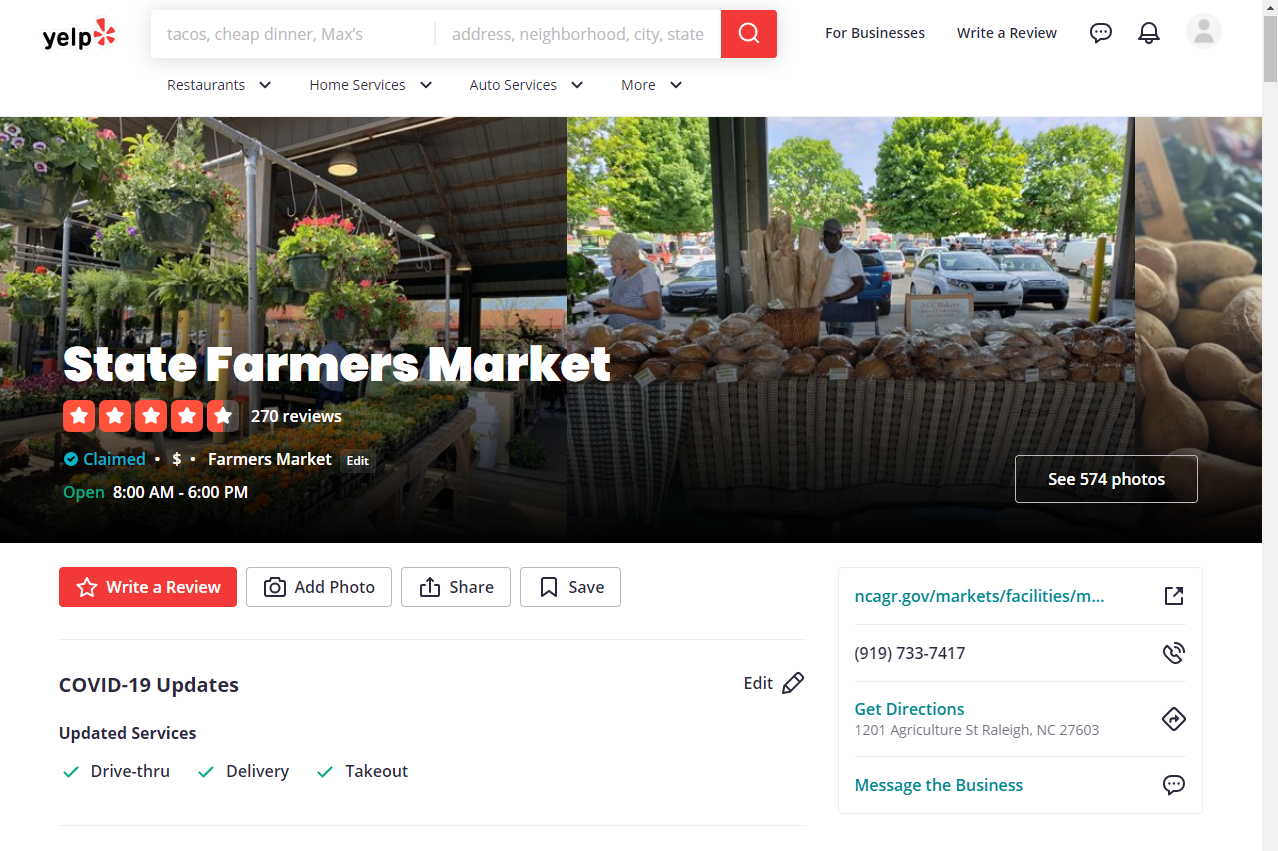
Task: Click the external website link icon
Action: point(1174,596)
